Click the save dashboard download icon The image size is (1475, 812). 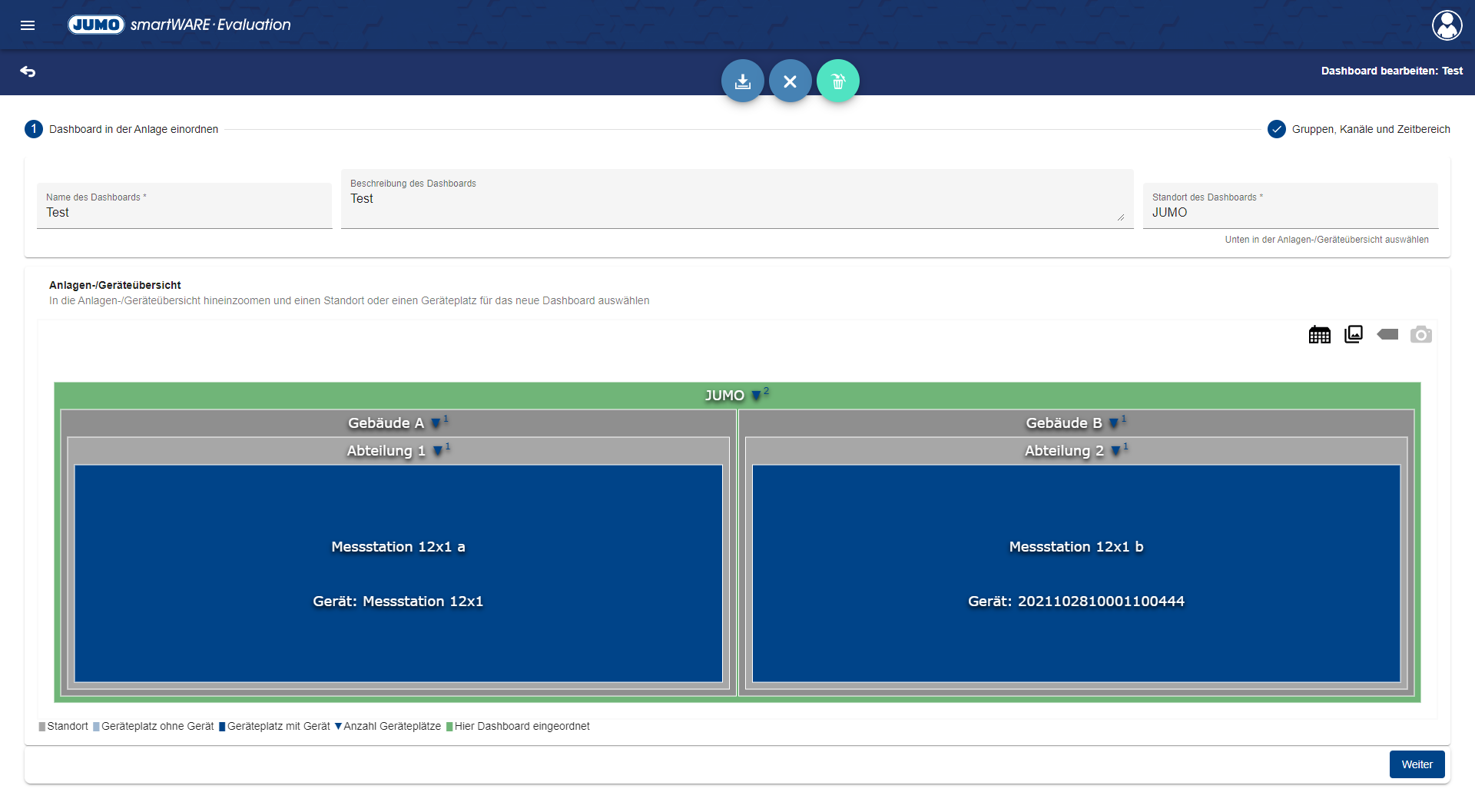click(x=742, y=81)
